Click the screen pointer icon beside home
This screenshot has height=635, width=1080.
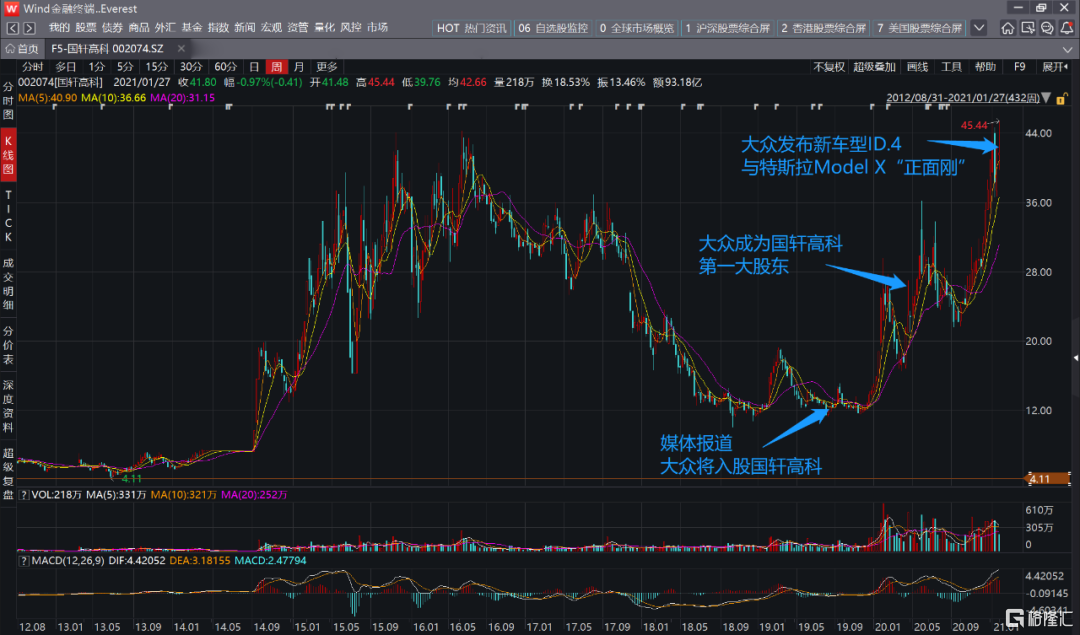1028,28
